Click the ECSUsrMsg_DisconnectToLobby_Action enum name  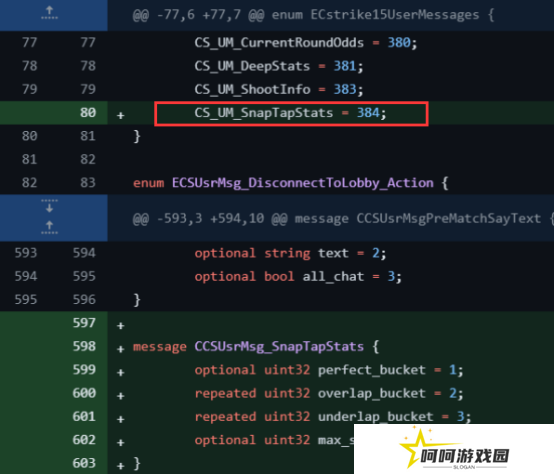(x=303, y=183)
